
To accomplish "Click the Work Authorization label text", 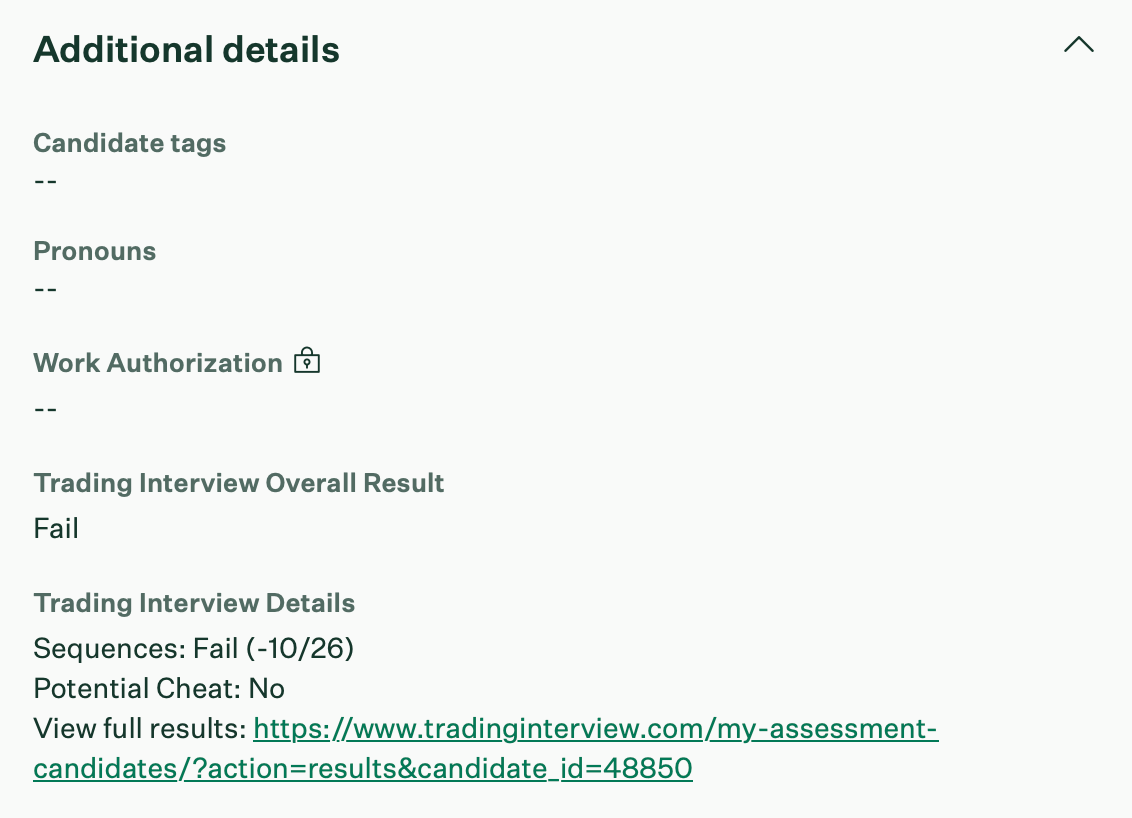I will click(158, 363).
